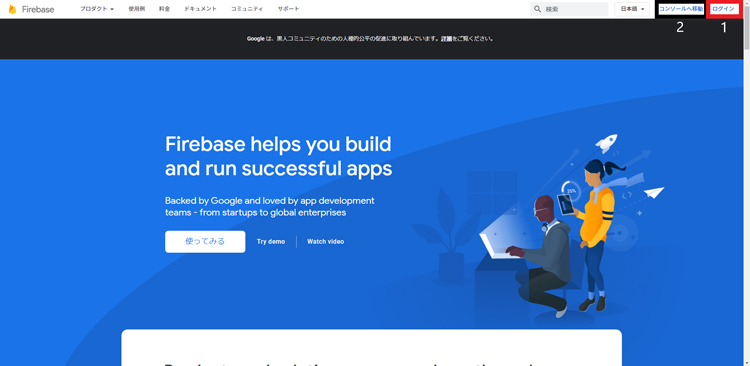Open the 使用例 menu item
Screen dimensions: 750x366
click(137, 9)
